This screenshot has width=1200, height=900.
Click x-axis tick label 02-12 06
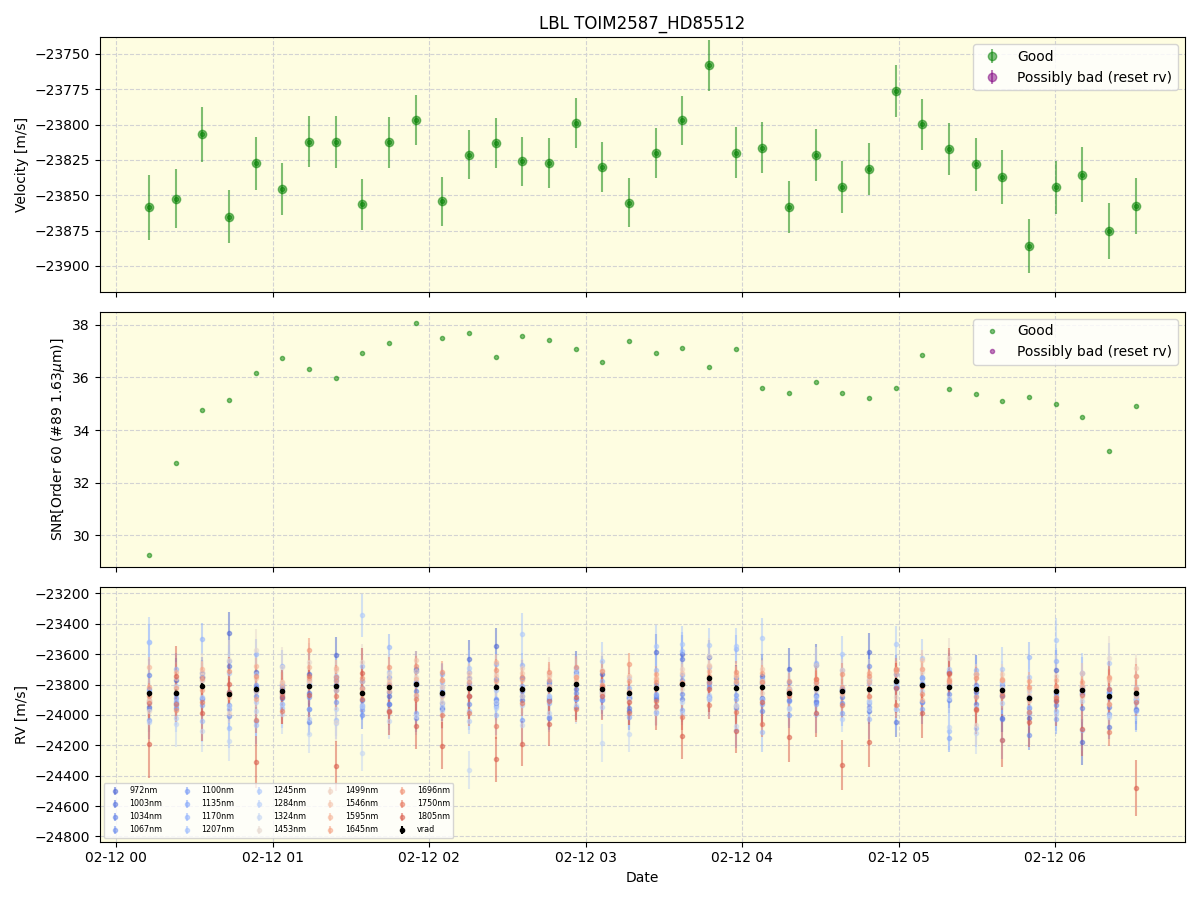coord(1055,857)
